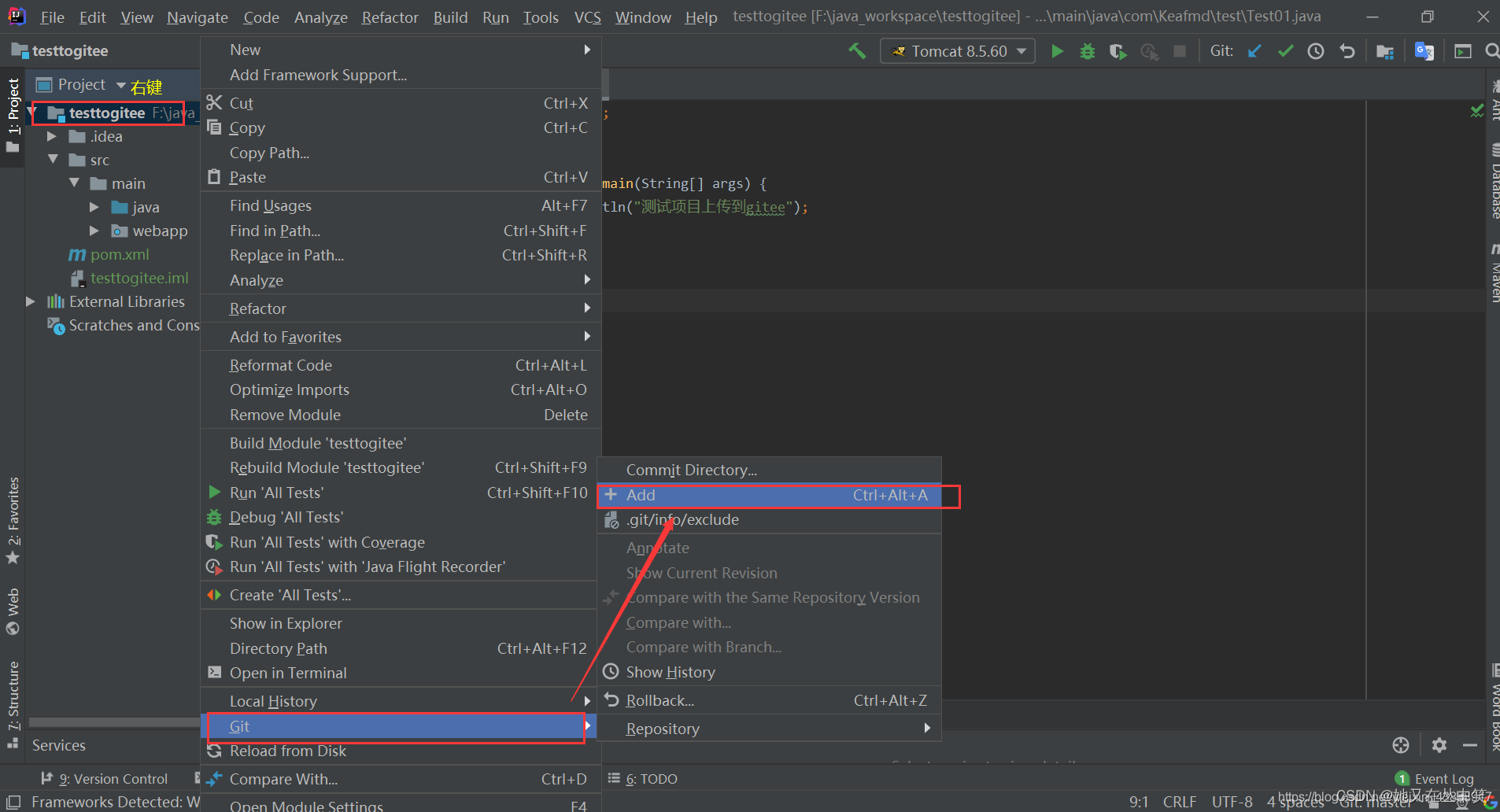
Task: Open the Database side panel tab
Action: click(x=1494, y=181)
